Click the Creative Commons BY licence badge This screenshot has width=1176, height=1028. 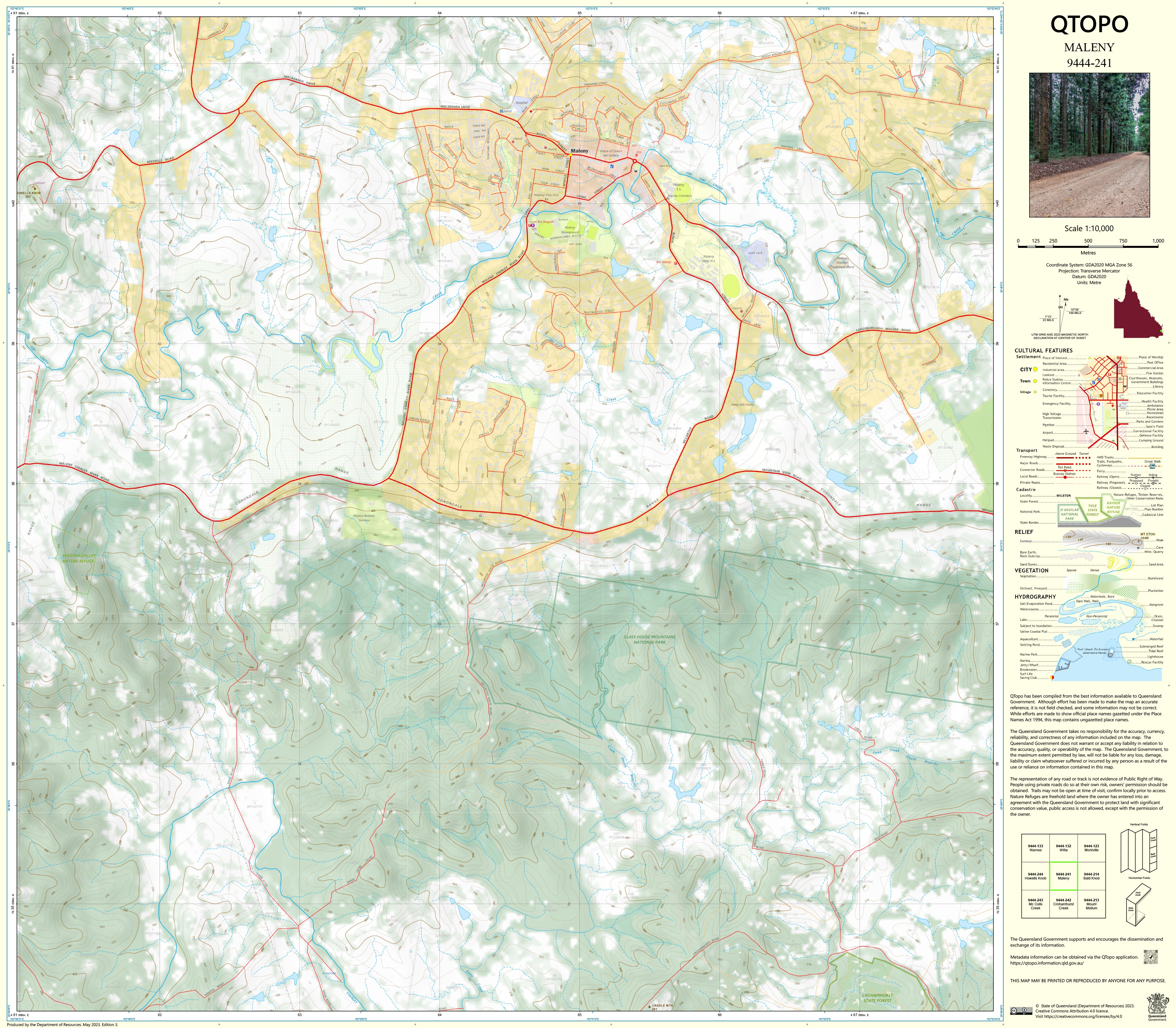pos(1021,1011)
